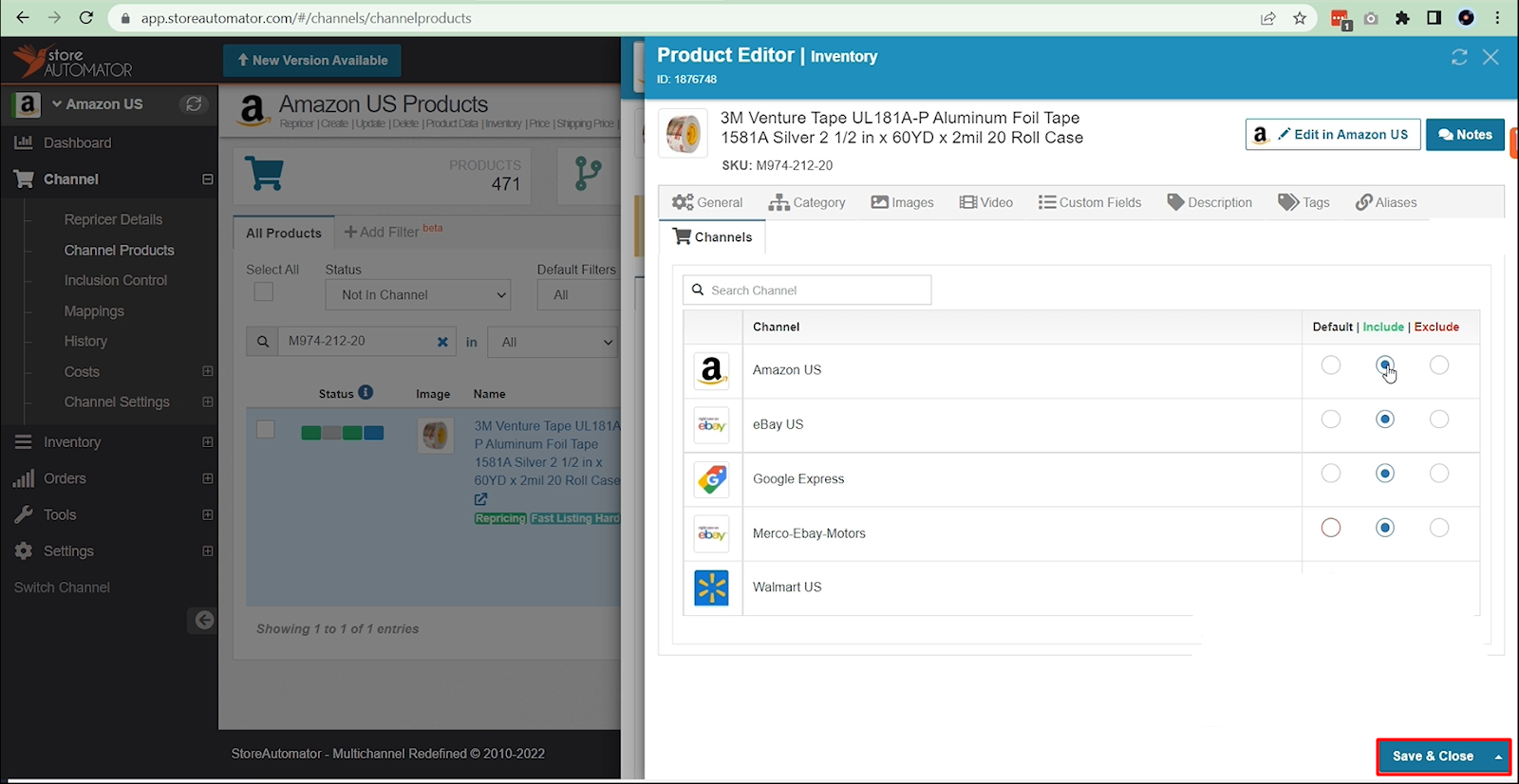Click product image thumbnail in list row
This screenshot has width=1519, height=784.
tap(435, 436)
